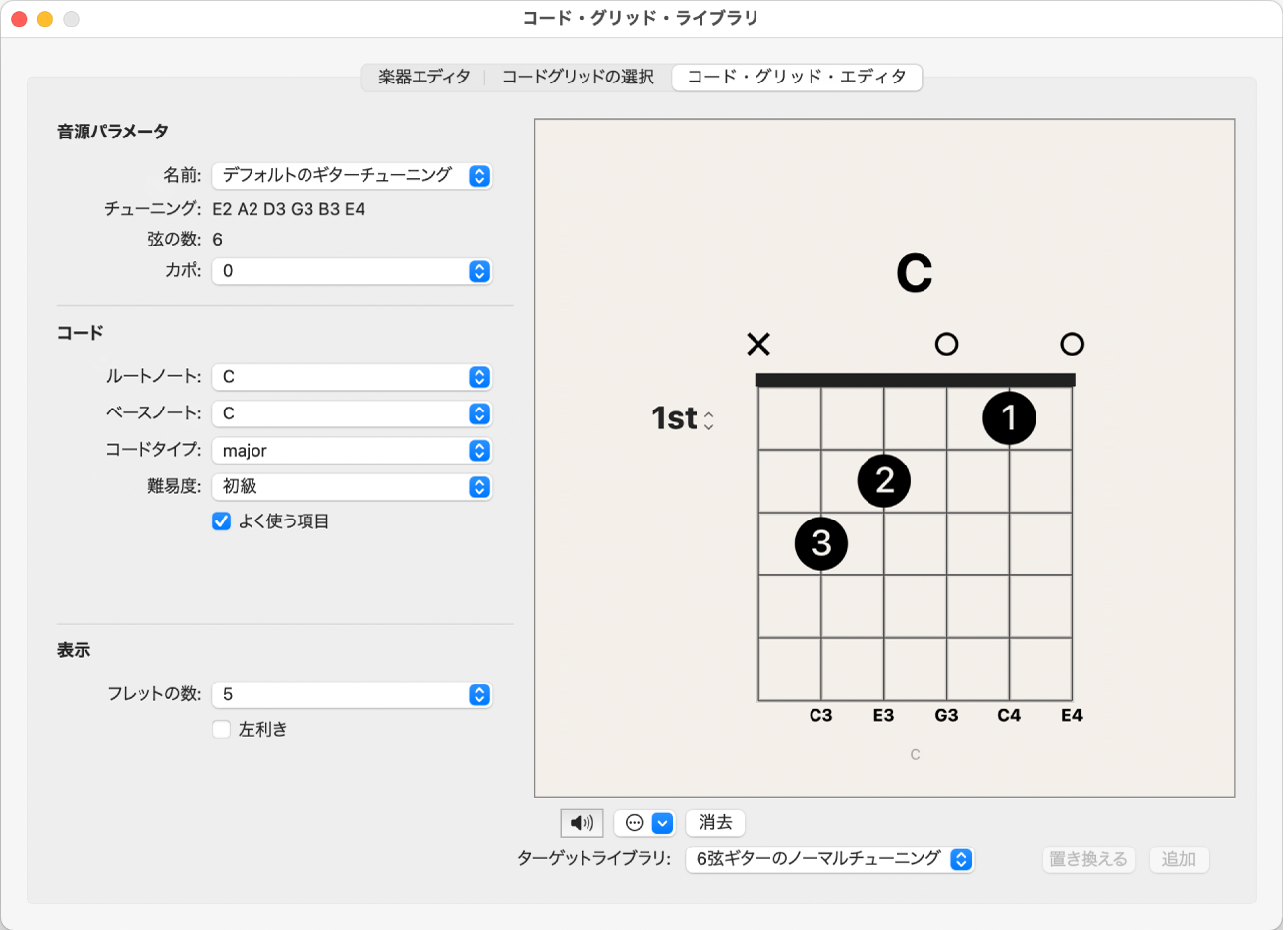Click the open string circle above E4
1288x930 pixels.
[1072, 345]
